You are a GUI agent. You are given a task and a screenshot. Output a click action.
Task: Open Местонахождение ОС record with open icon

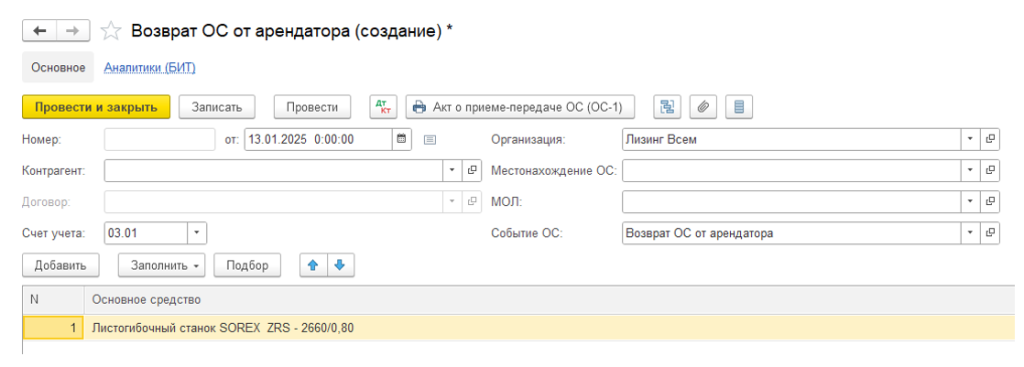(990, 170)
